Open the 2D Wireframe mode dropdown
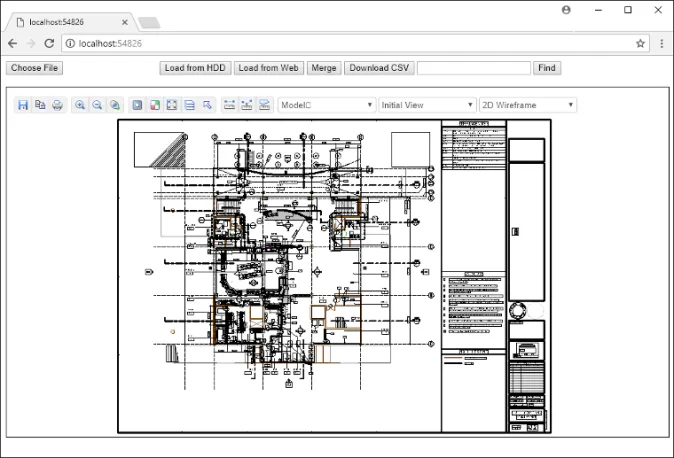 coord(528,105)
